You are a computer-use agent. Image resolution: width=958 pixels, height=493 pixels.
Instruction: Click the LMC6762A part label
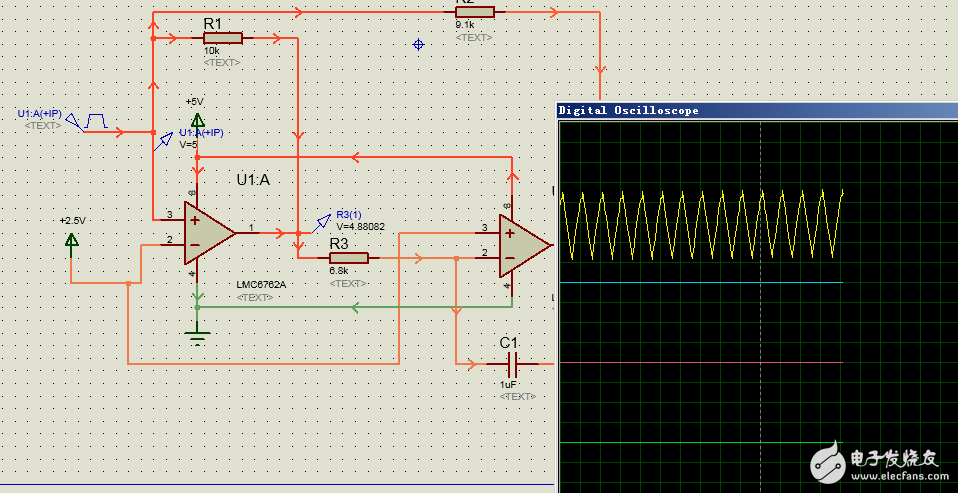point(261,284)
